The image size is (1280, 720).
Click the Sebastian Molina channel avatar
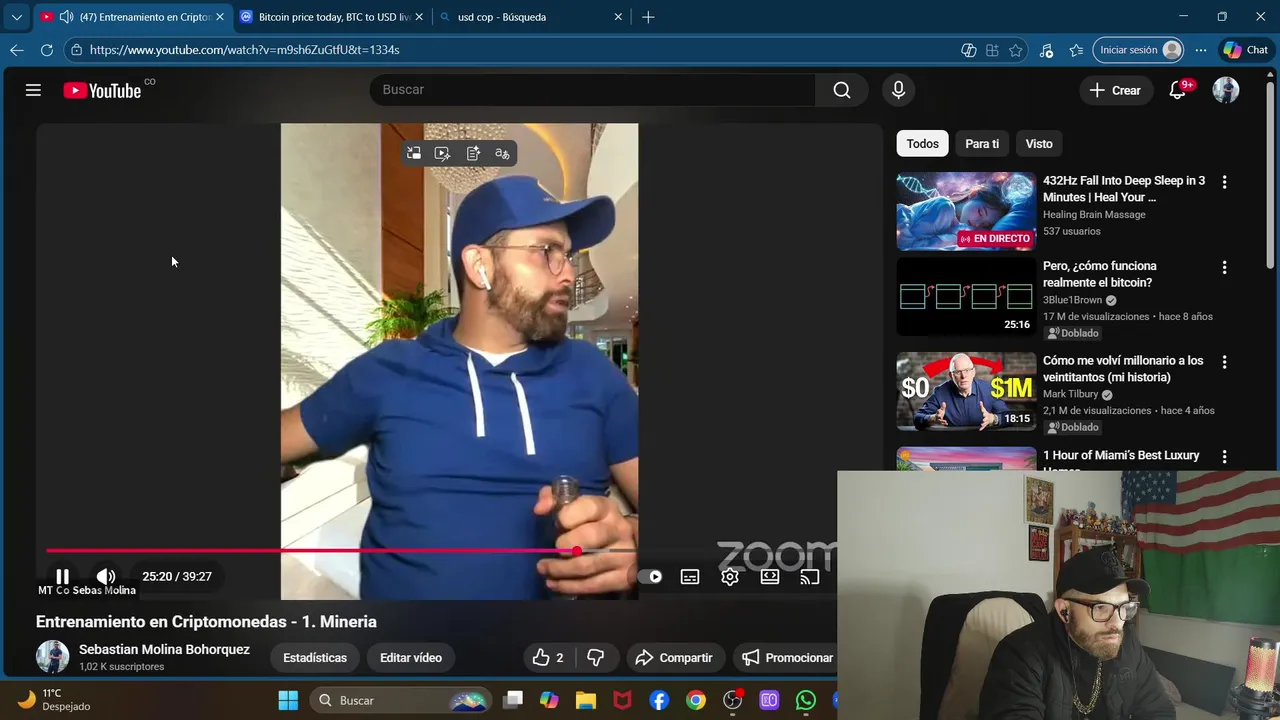pyautogui.click(x=52, y=657)
